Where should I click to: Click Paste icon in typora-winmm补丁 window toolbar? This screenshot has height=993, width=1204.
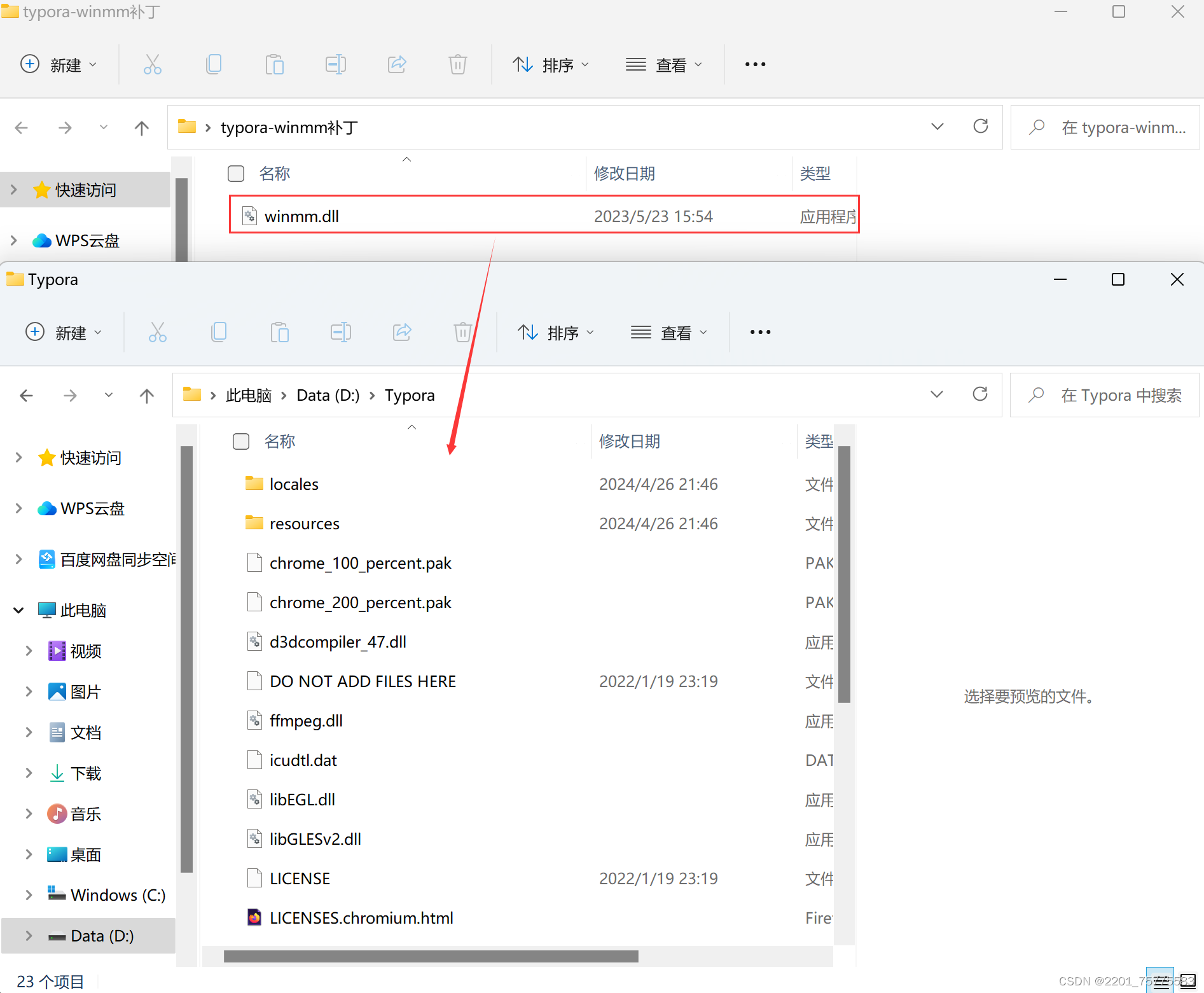coord(275,64)
